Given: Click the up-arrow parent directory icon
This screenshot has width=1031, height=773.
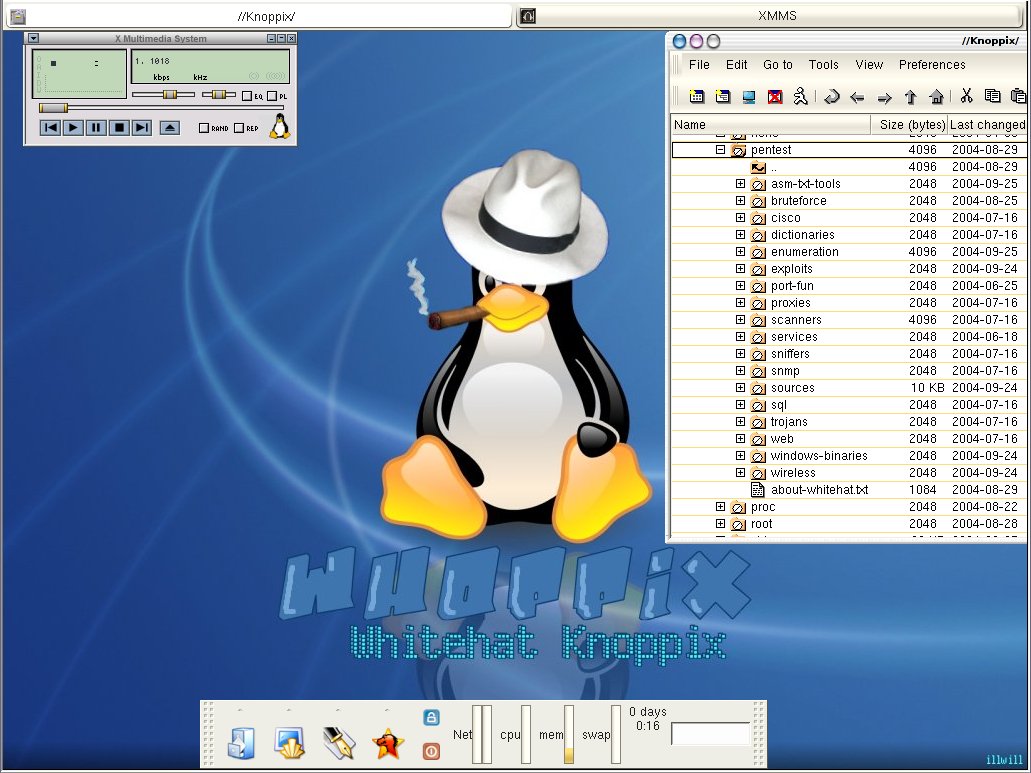Looking at the screenshot, I should tap(910, 97).
